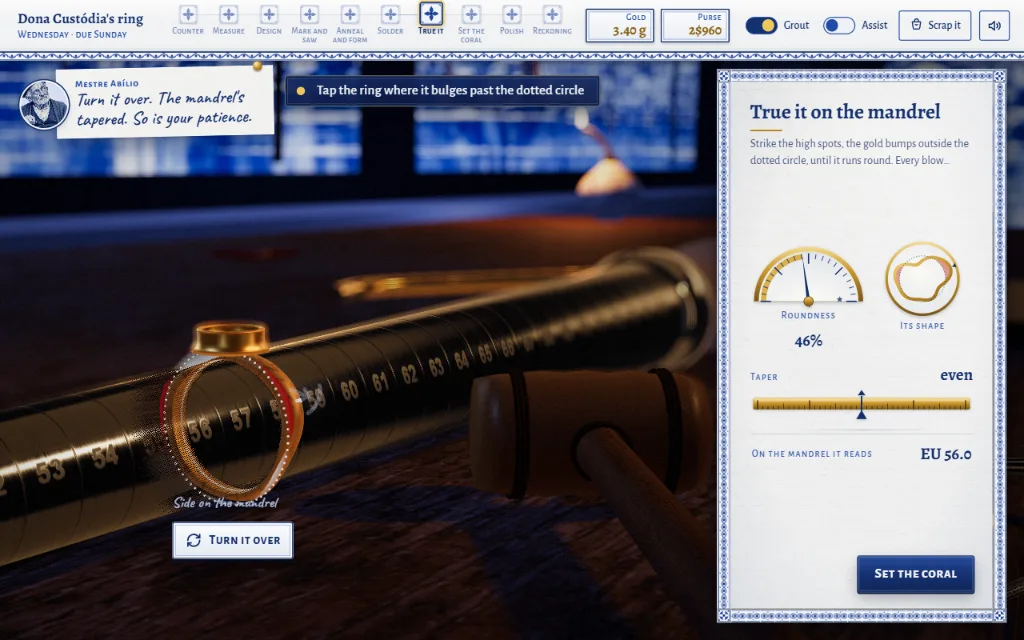Mute sound with the speaker icon
Screen dimensions: 1024x640
click(995, 25)
